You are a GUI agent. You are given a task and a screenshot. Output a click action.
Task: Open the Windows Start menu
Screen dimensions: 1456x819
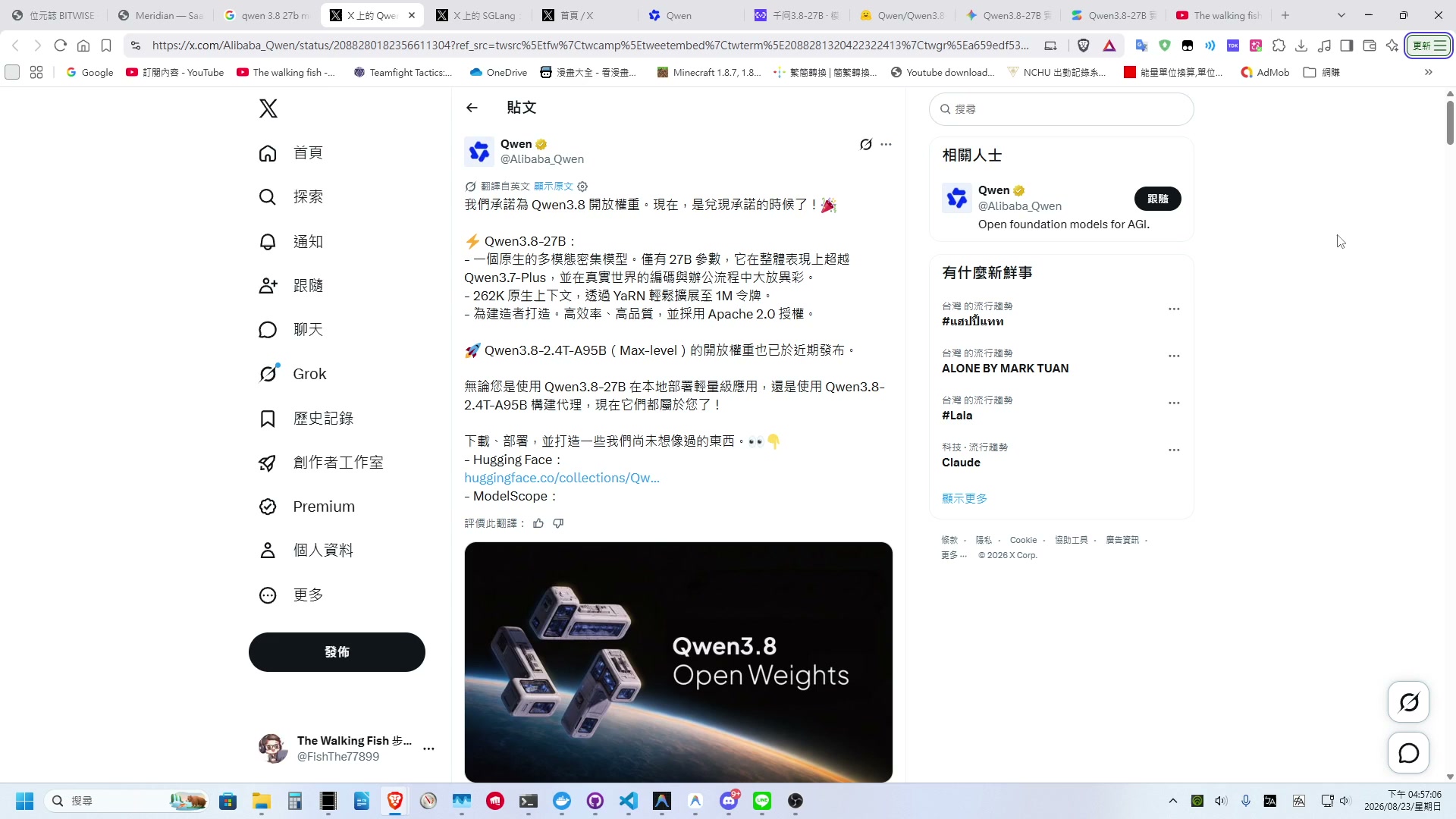[x=24, y=801]
